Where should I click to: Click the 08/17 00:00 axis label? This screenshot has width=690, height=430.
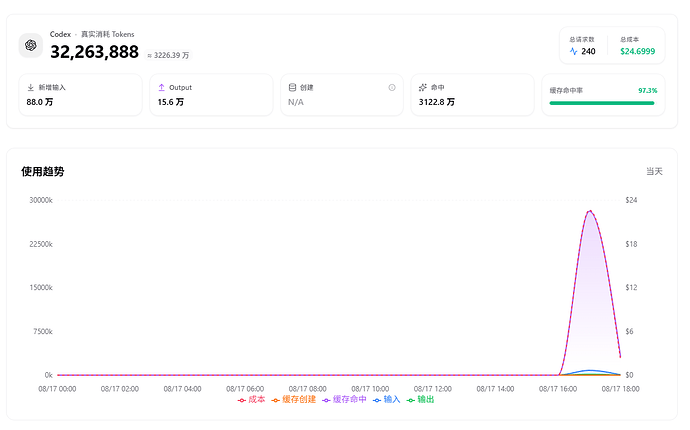pos(57,389)
